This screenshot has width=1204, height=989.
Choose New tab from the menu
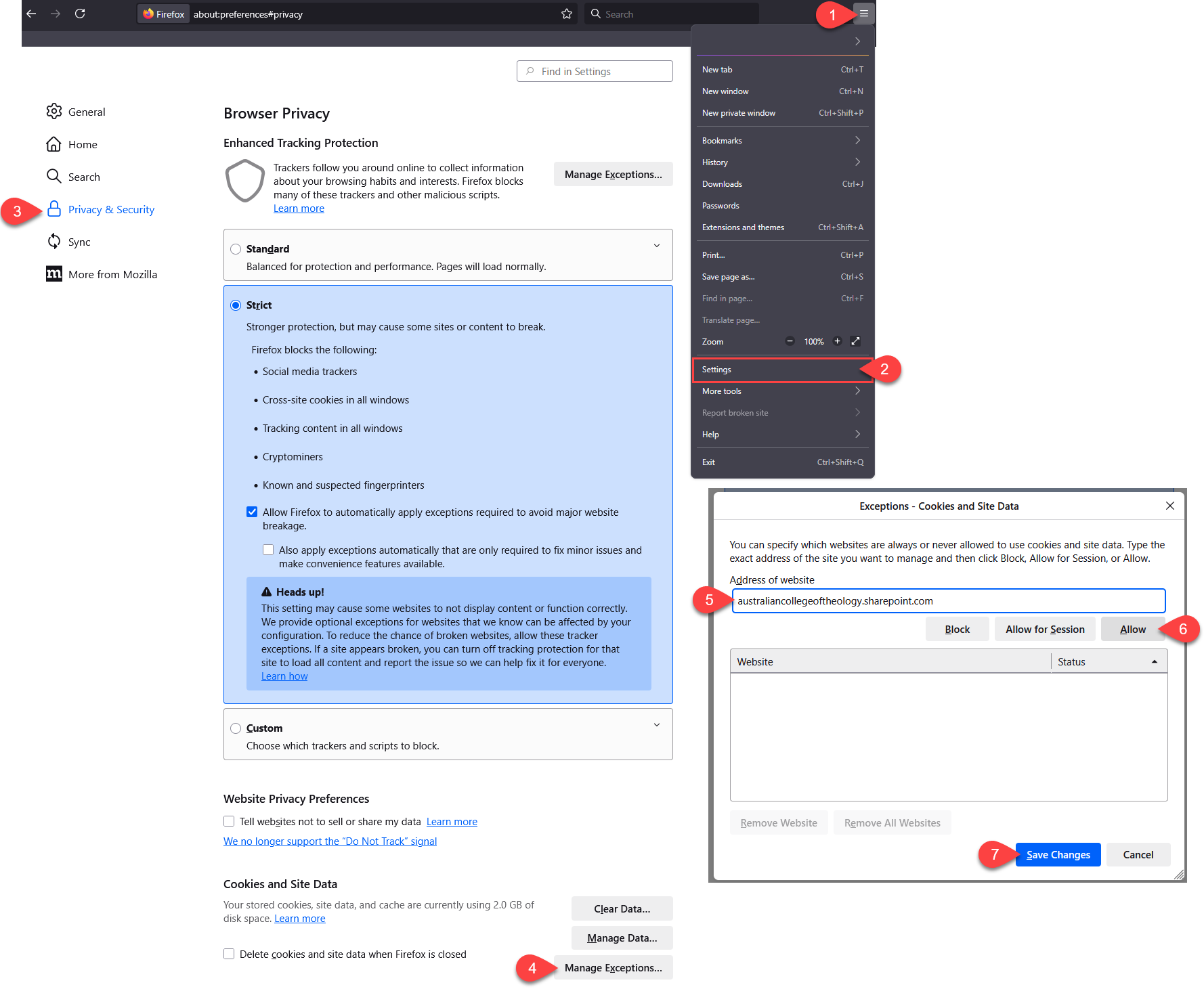coord(783,70)
